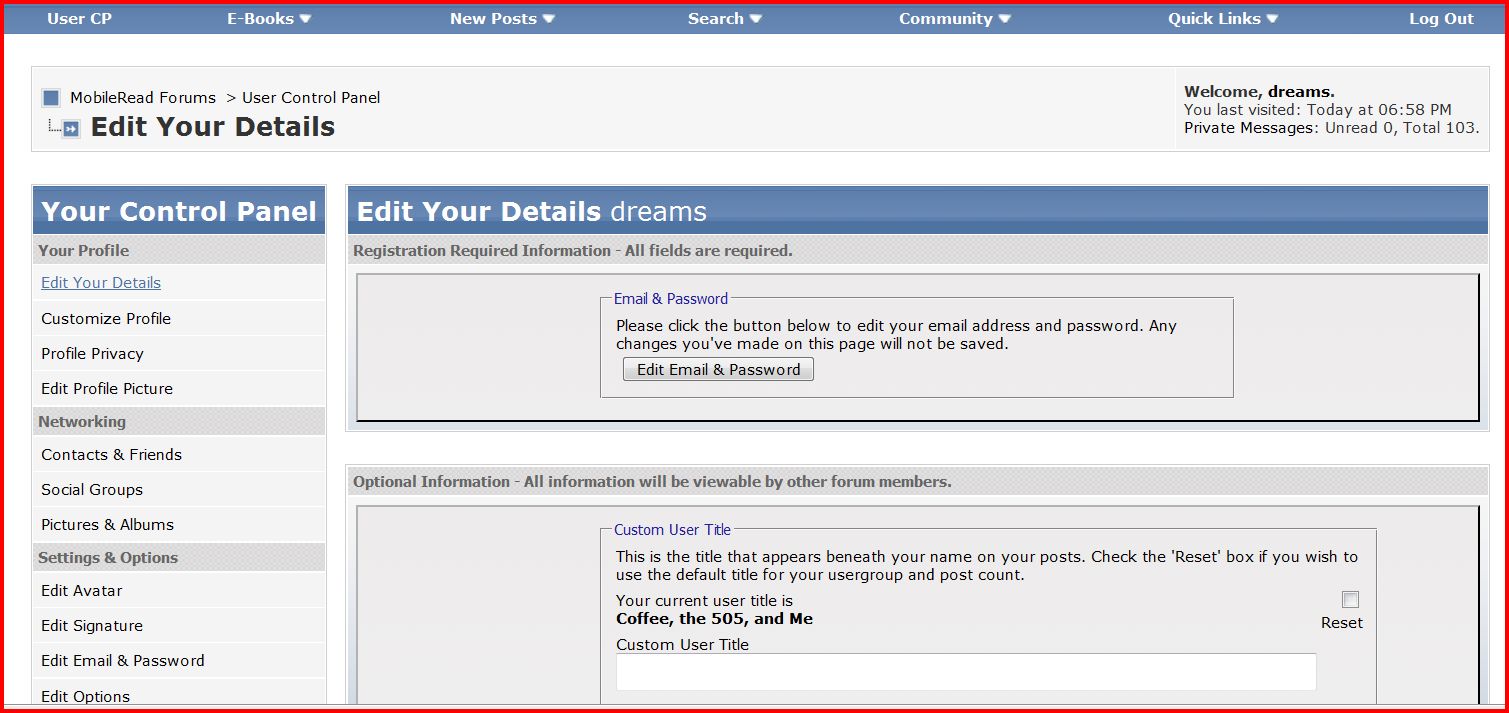Expand the Community dropdown menu
Screen dimensions: 1509x713
click(955, 19)
